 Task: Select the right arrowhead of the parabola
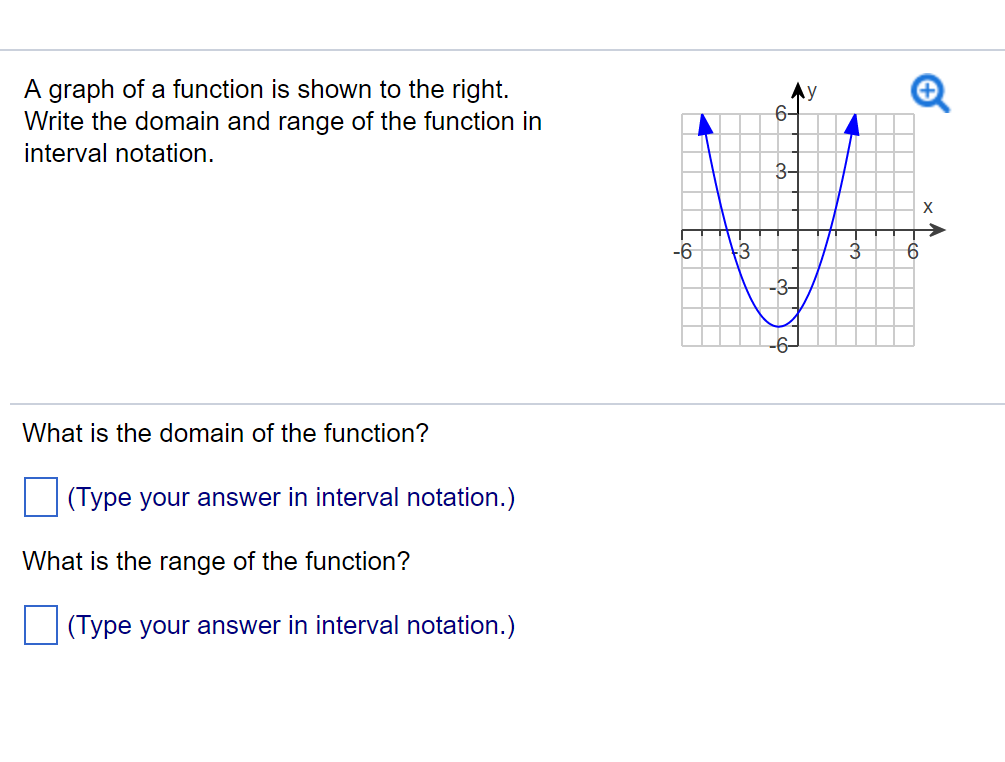pyautogui.click(x=851, y=124)
